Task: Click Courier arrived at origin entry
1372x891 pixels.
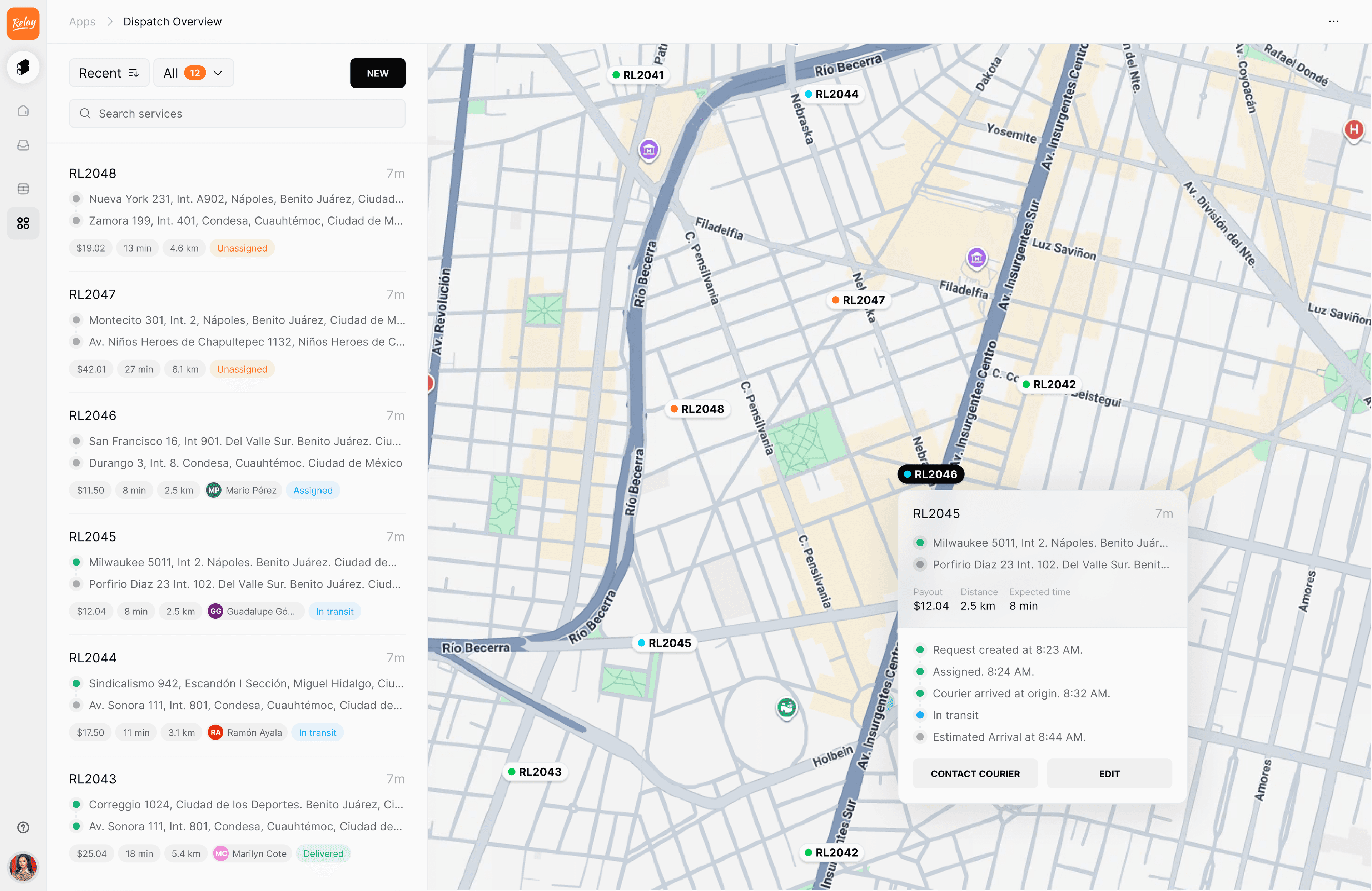Action: click(1021, 693)
